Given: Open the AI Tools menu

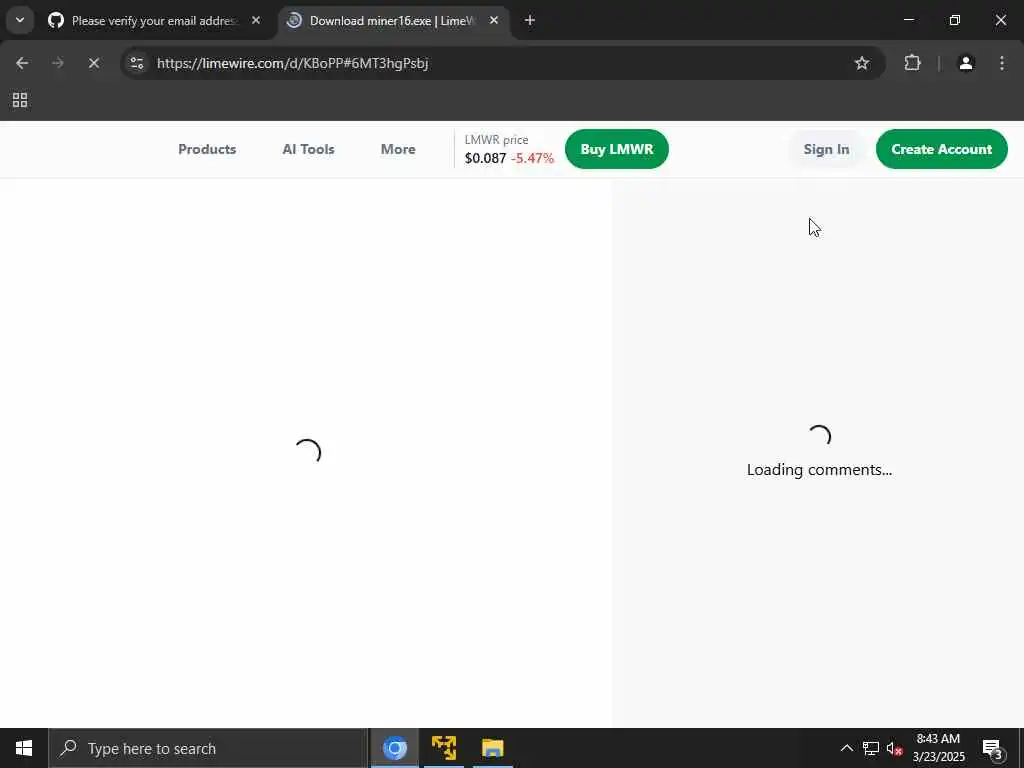Looking at the screenshot, I should pyautogui.click(x=308, y=150).
